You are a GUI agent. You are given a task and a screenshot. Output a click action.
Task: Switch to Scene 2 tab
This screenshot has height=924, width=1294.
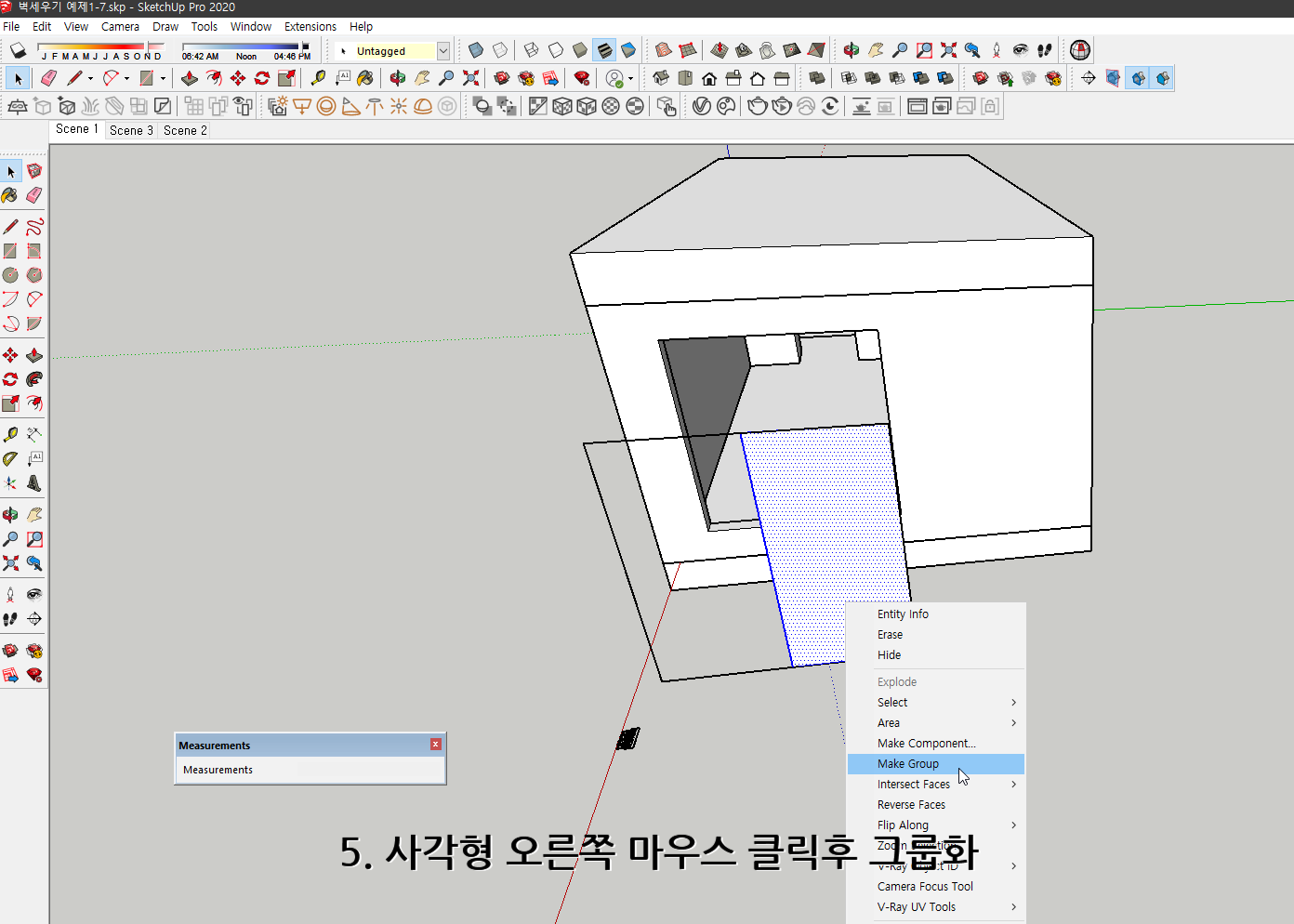(x=183, y=130)
